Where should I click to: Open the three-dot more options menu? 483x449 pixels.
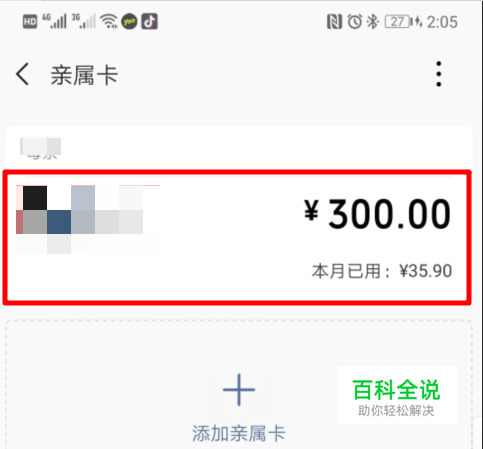point(439,74)
